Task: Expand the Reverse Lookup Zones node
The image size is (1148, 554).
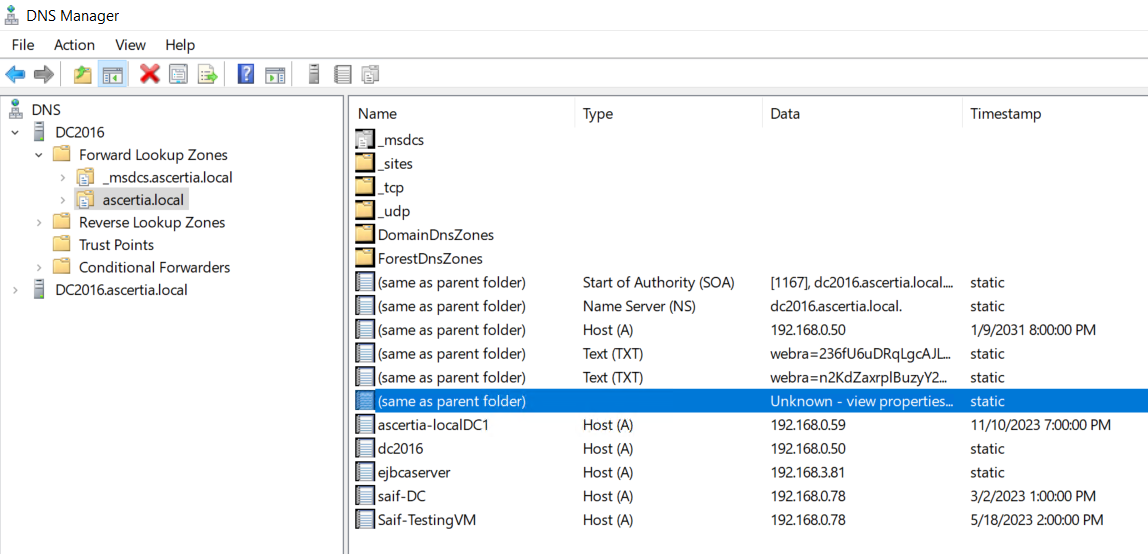Action: click(x=39, y=222)
